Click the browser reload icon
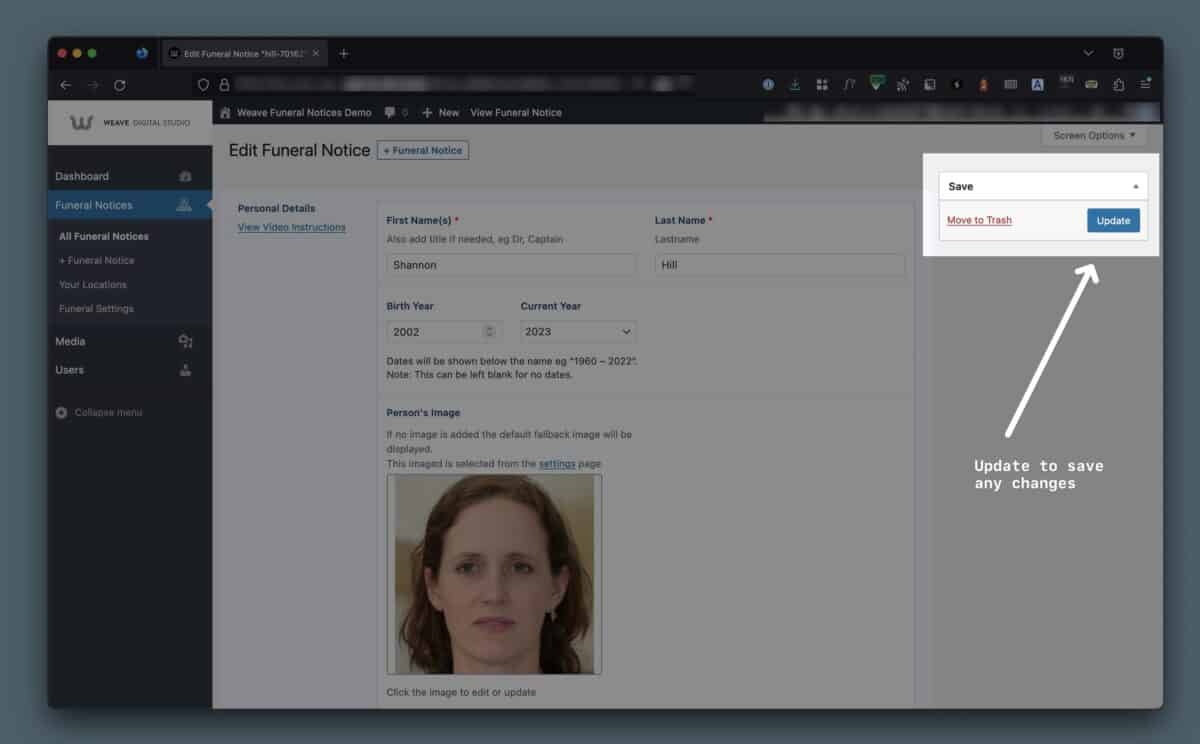The width and height of the screenshot is (1200, 744). (120, 85)
